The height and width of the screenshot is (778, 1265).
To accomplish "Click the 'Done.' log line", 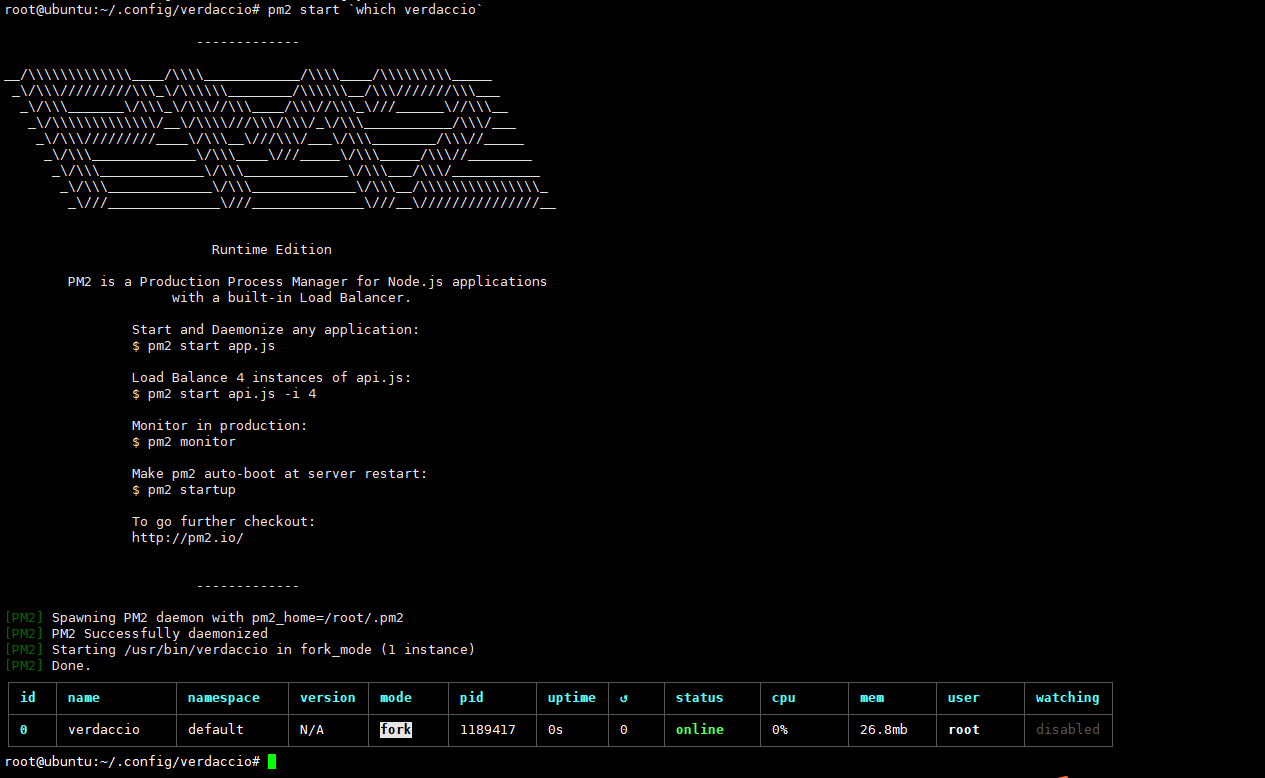I will 71,666.
